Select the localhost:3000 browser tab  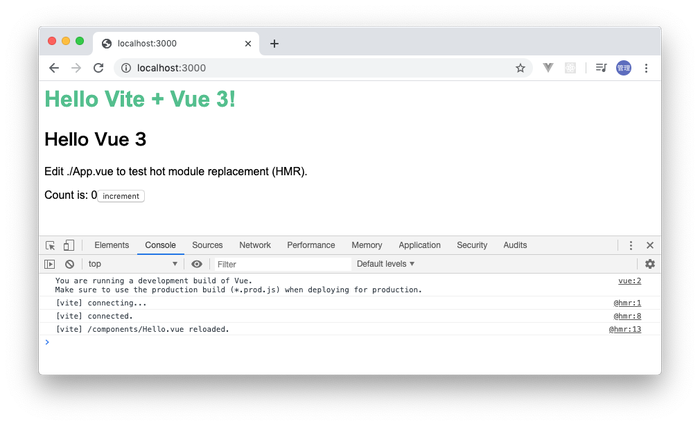pyautogui.click(x=176, y=43)
